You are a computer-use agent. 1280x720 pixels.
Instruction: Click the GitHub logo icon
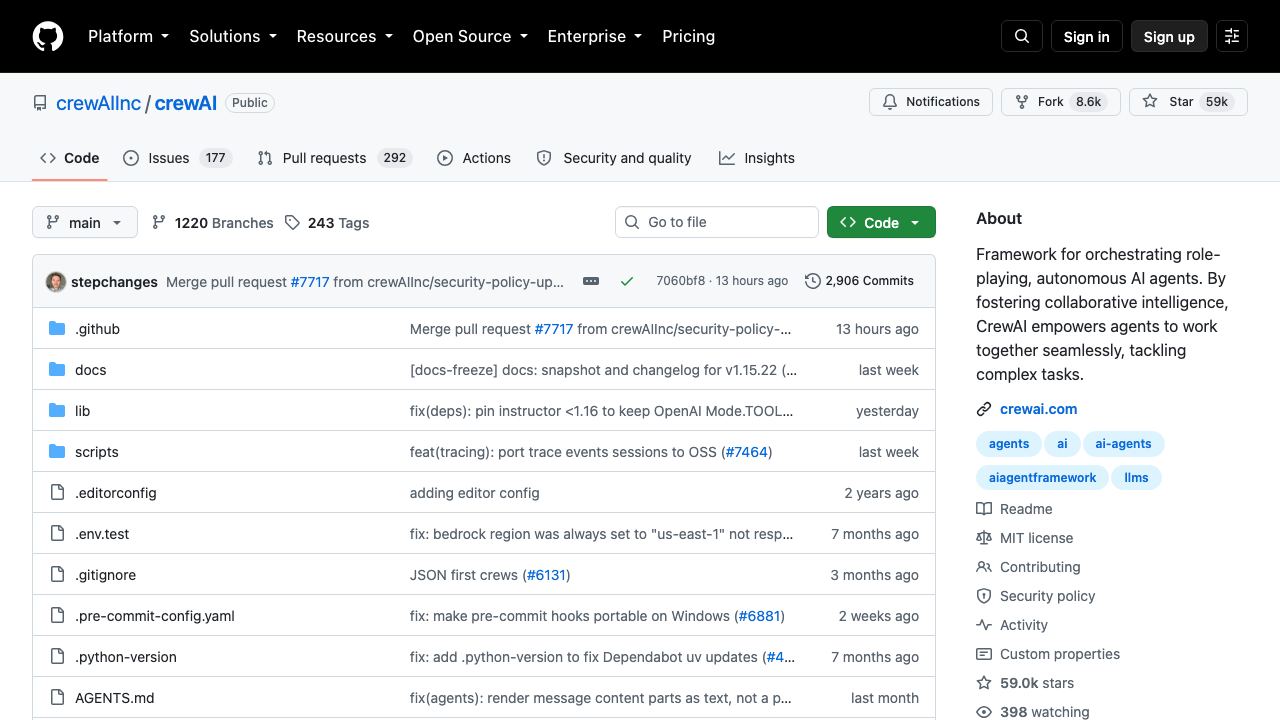[x=48, y=36]
